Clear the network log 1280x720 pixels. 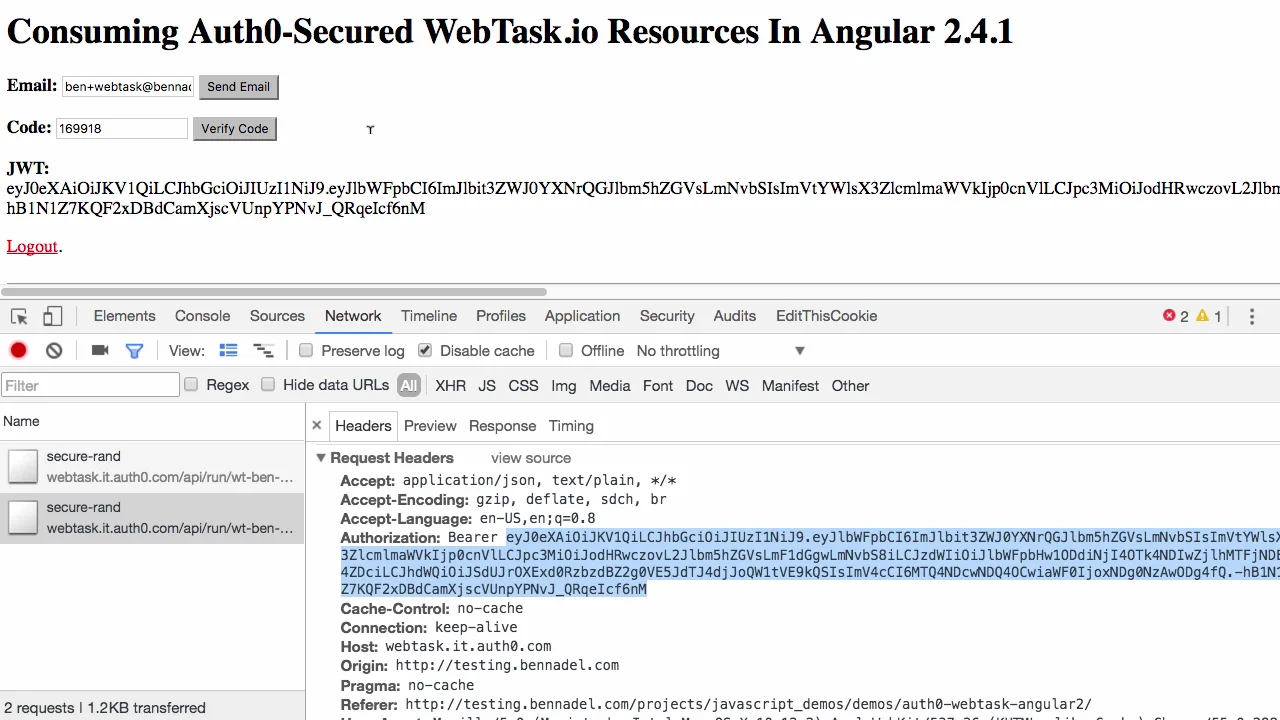(54, 350)
